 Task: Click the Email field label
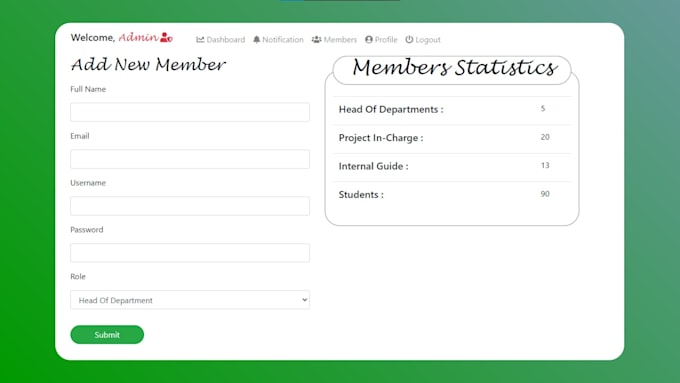(x=80, y=136)
